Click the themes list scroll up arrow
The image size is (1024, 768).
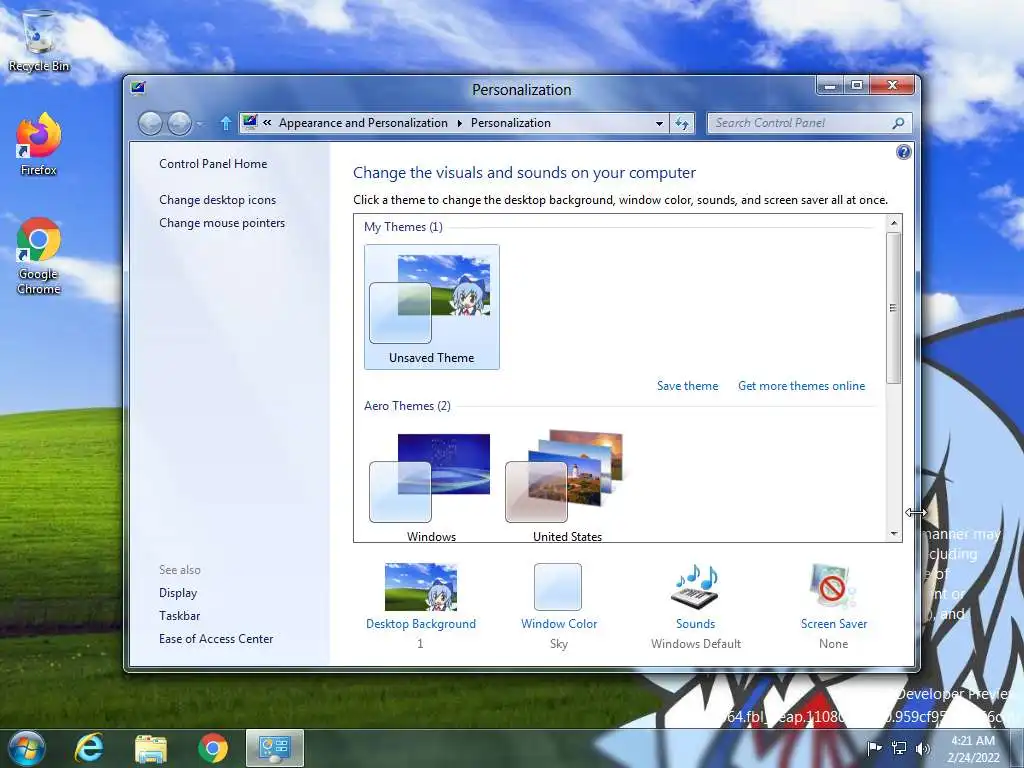894,223
